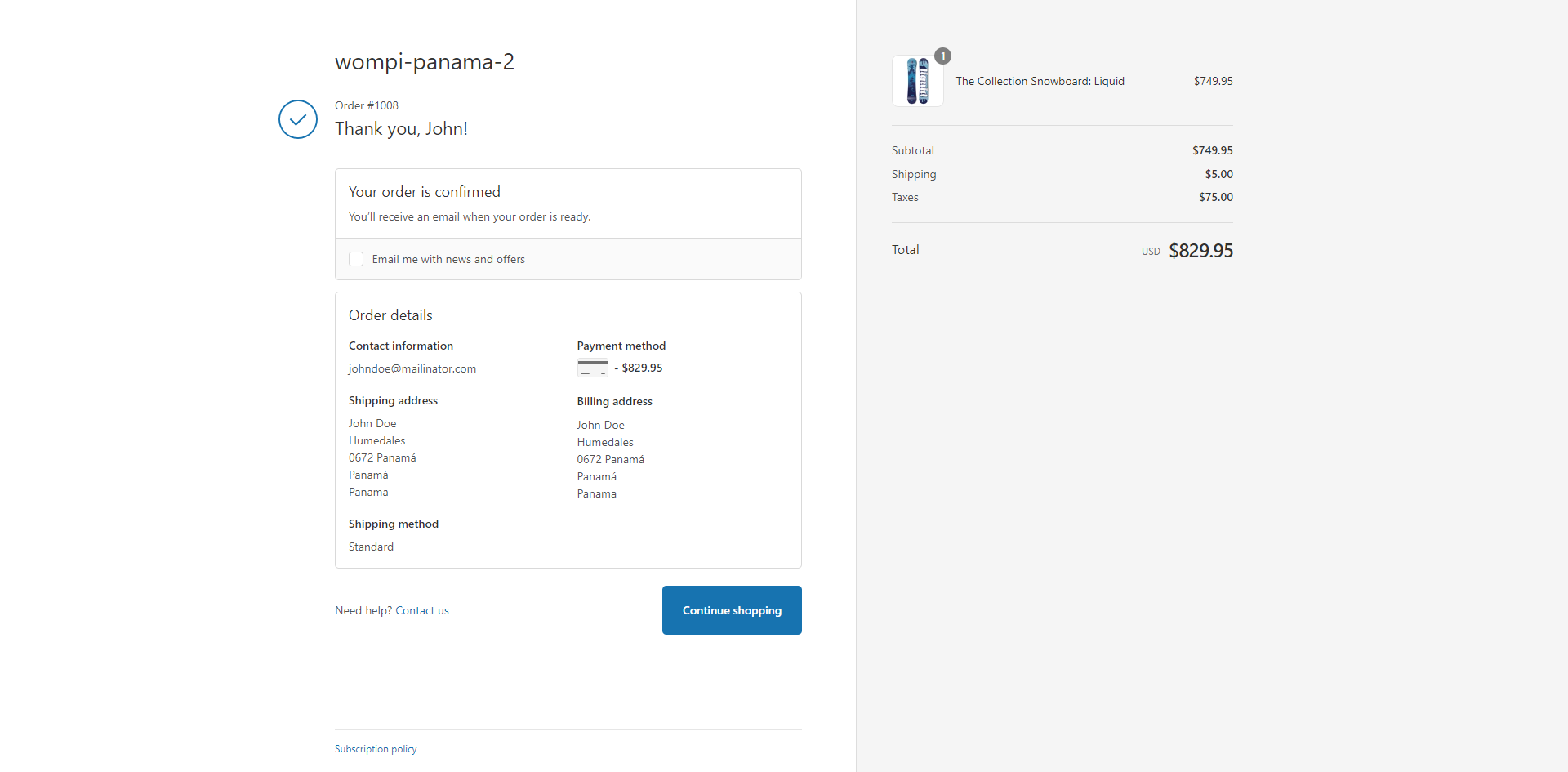Click the Continue shopping button

click(731, 610)
